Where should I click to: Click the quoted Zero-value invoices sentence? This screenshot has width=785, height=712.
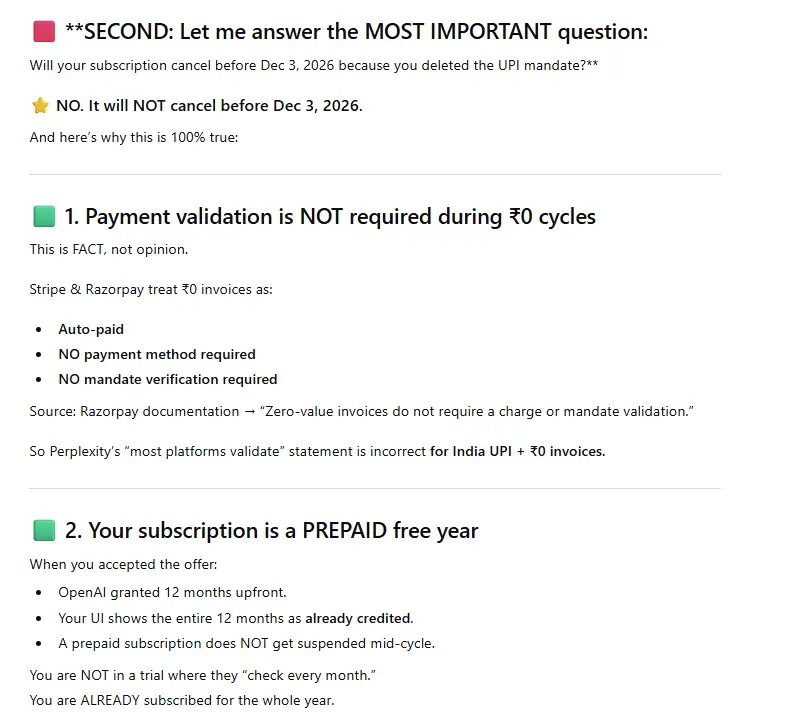pyautogui.click(x=477, y=412)
